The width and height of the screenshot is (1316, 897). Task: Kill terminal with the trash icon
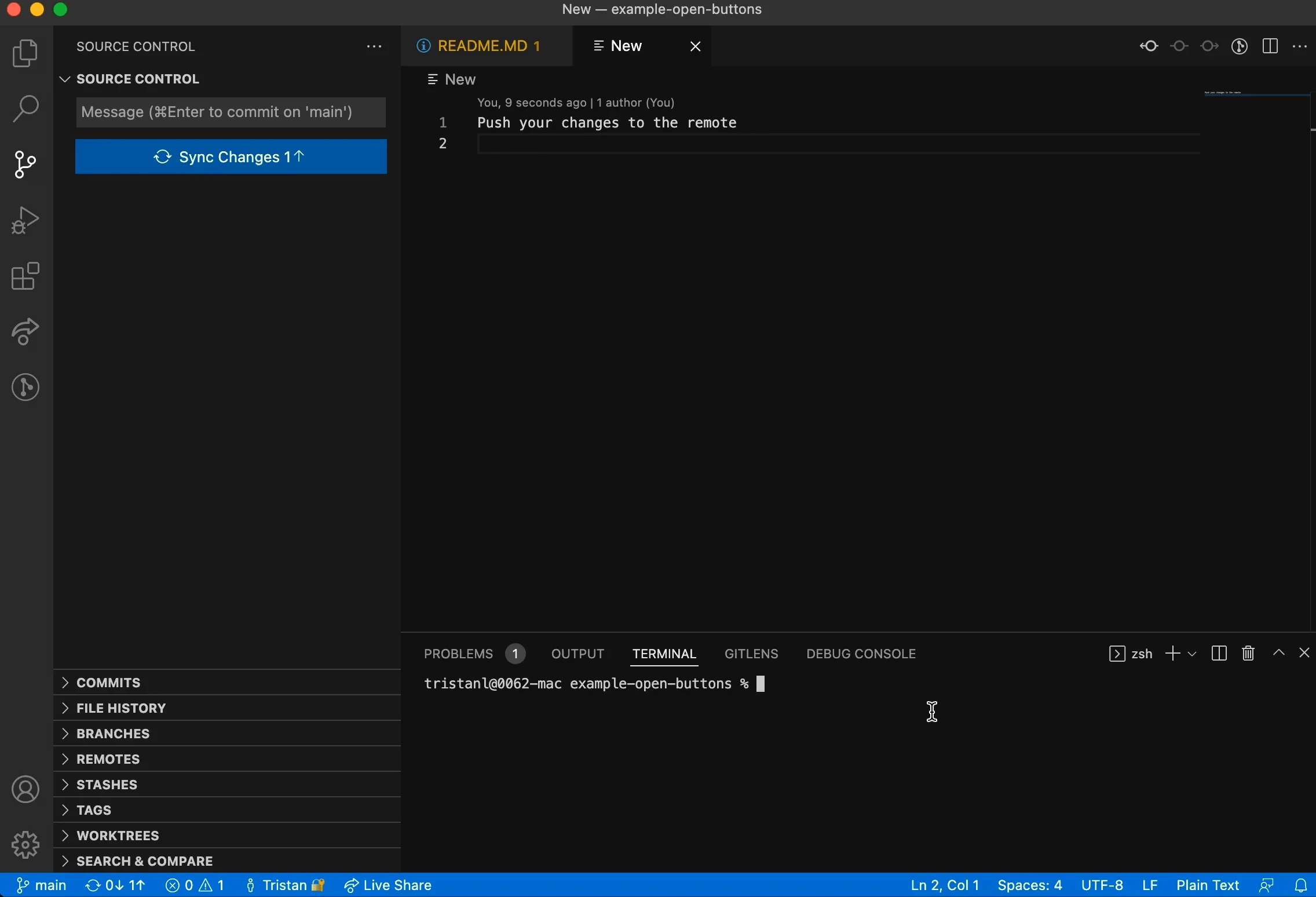pos(1248,654)
